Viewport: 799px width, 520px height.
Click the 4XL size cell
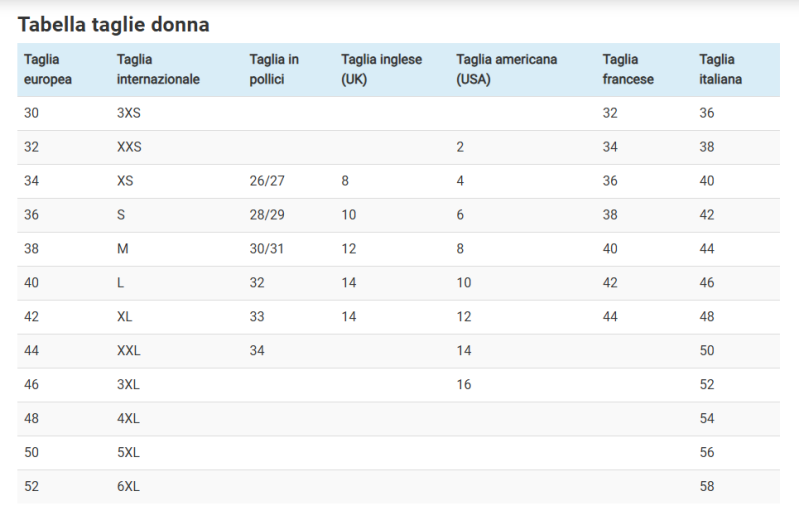pos(128,419)
